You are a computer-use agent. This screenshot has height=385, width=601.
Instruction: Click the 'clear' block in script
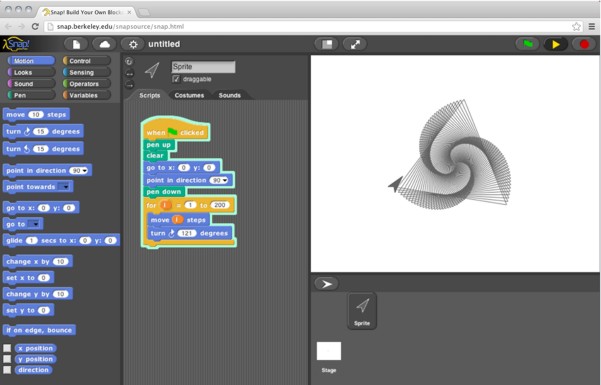point(156,156)
